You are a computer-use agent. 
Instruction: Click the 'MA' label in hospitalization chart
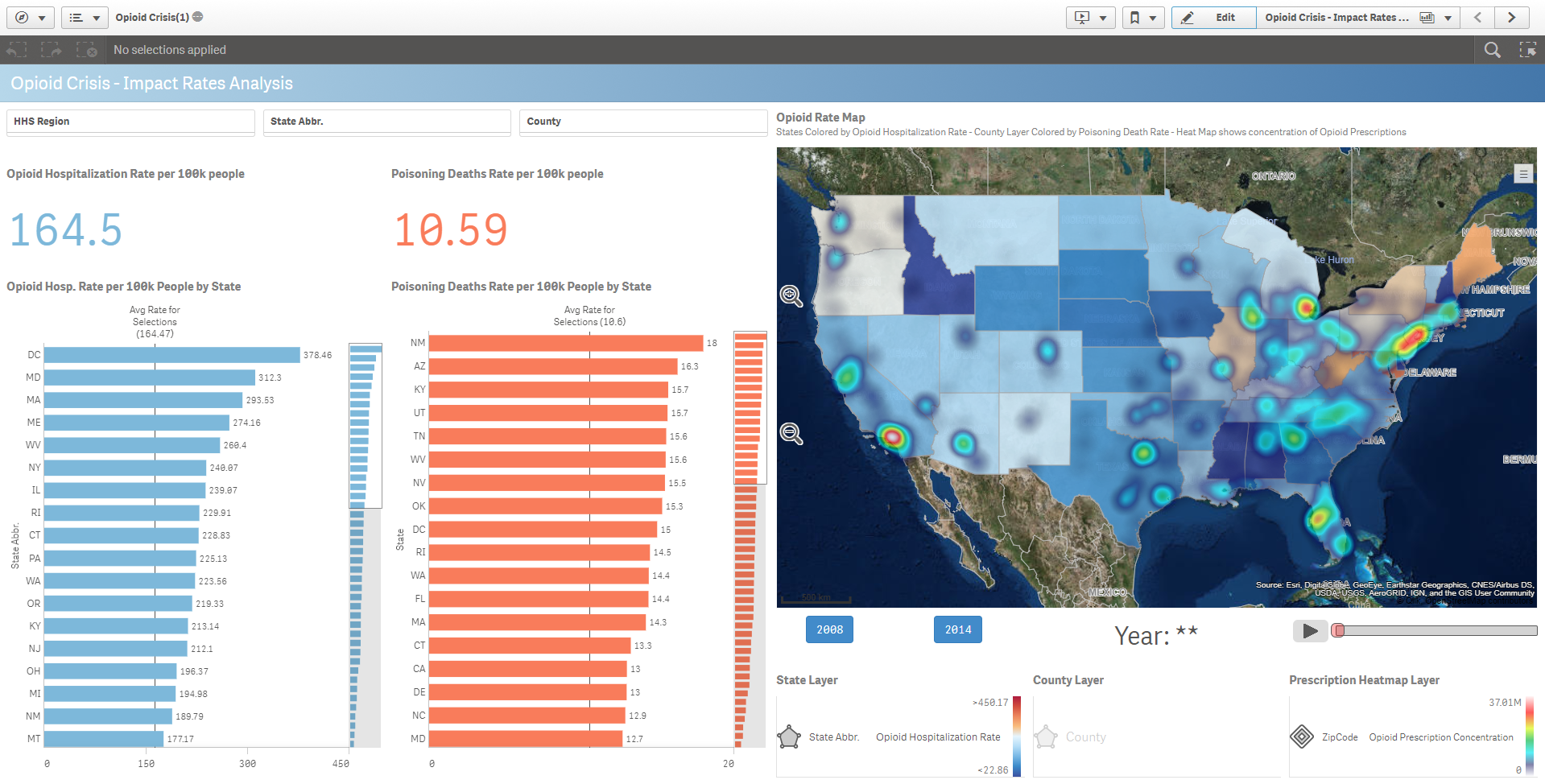point(33,400)
